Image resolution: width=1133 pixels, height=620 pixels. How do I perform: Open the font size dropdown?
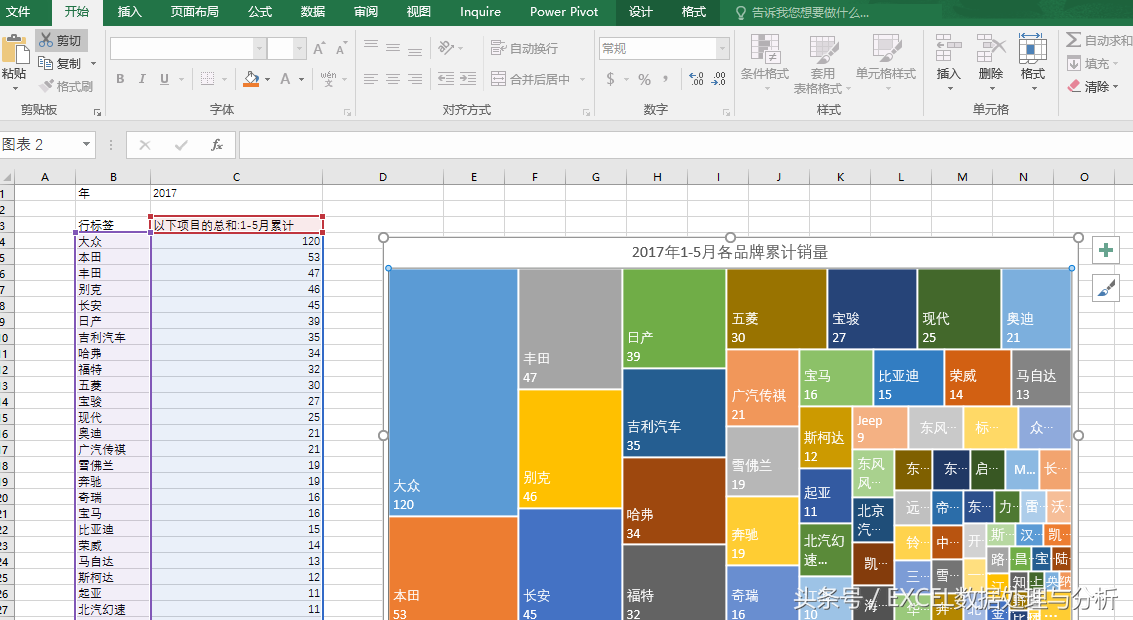pyautogui.click(x=299, y=48)
